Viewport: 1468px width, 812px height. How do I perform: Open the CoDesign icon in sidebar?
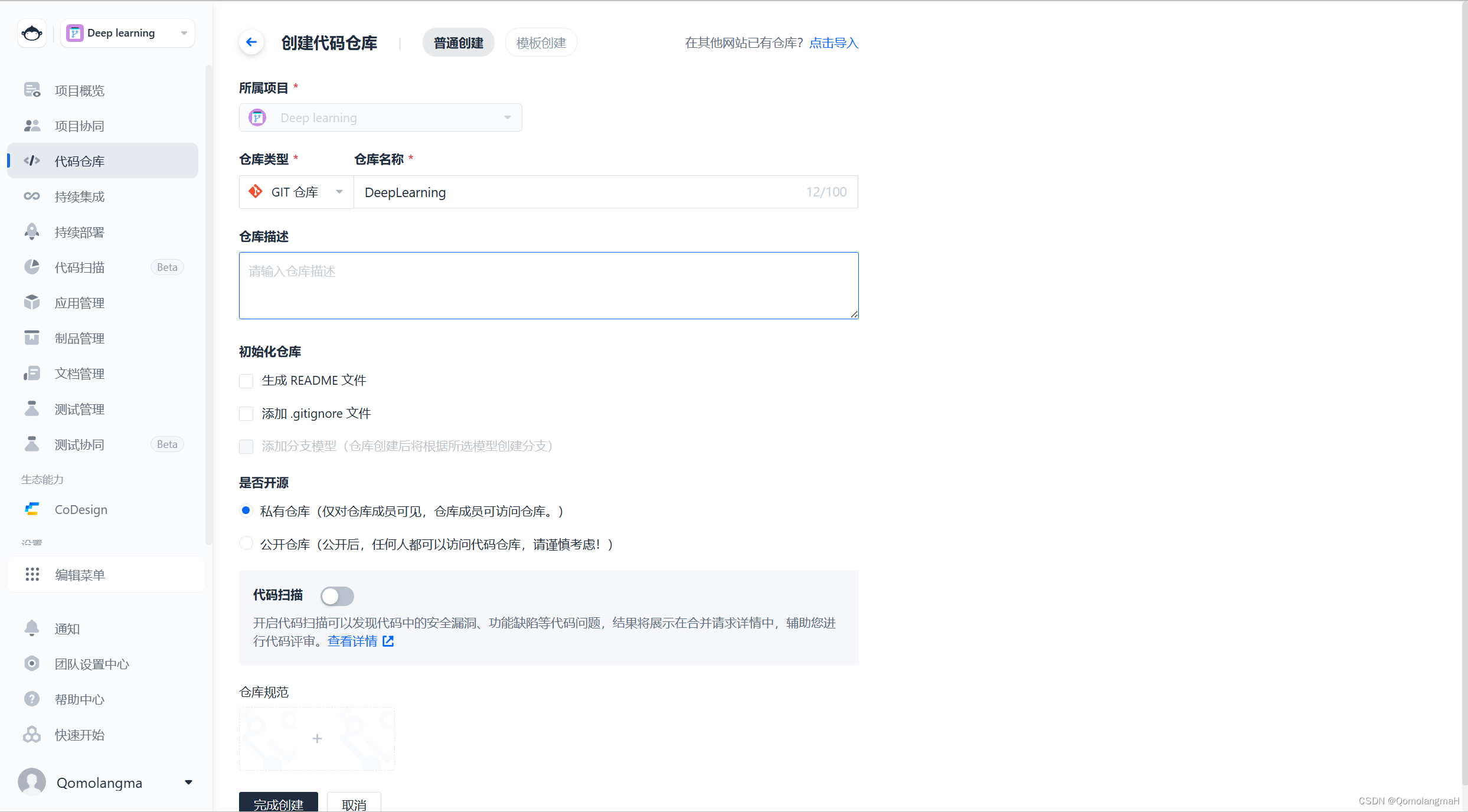pos(32,509)
